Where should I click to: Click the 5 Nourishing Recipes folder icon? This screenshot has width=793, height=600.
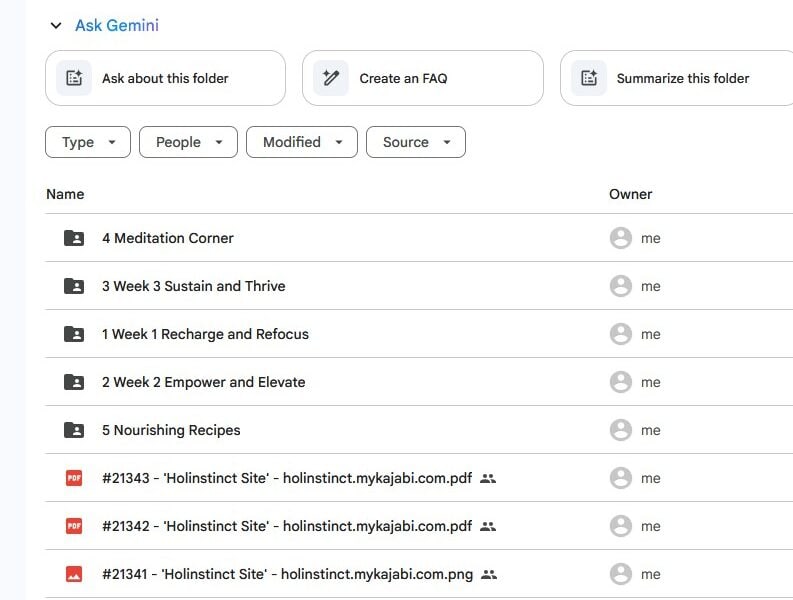(x=74, y=430)
